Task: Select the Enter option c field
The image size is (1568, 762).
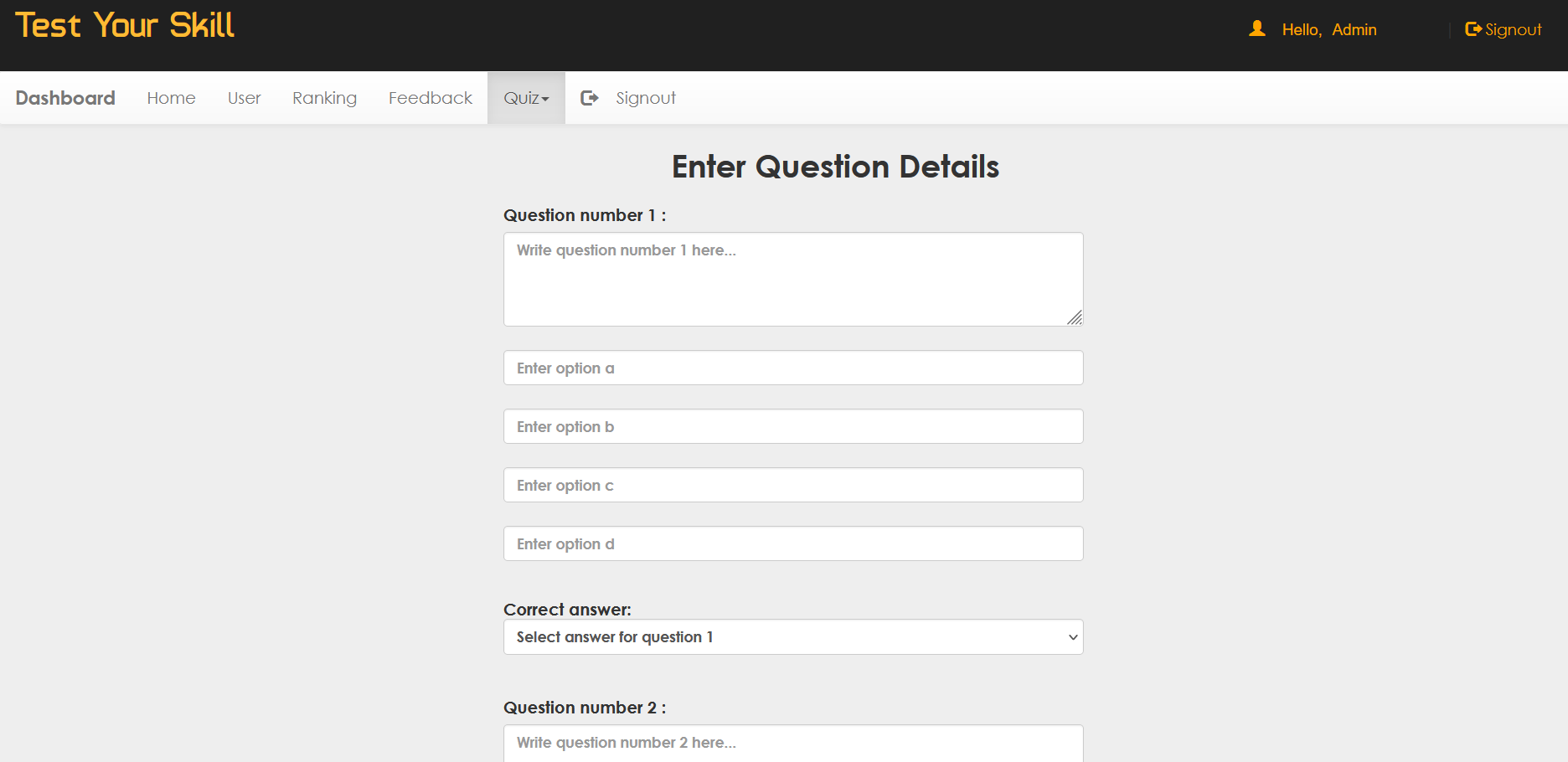Action: tap(792, 486)
